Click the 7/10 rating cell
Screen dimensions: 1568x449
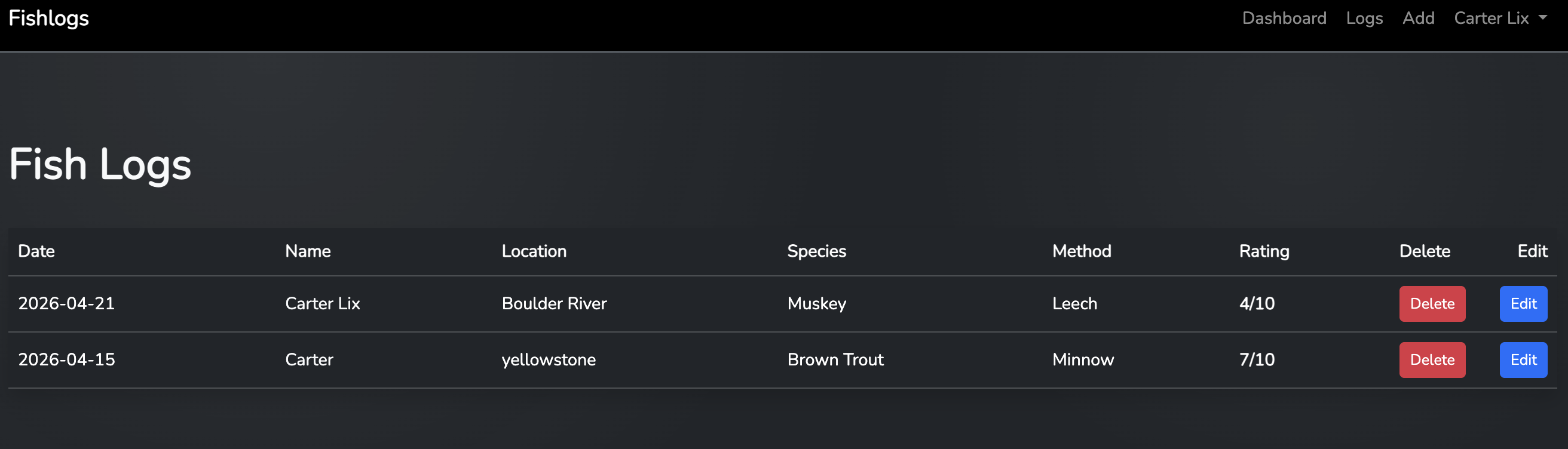point(1256,359)
